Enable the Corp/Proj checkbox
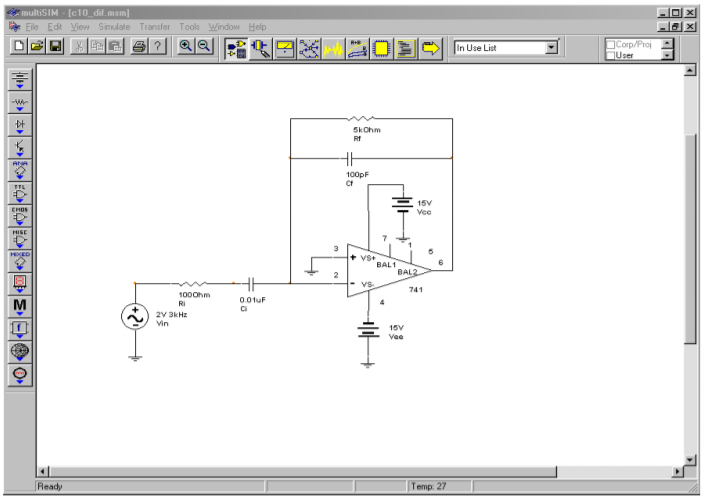This screenshot has width=705, height=500. click(609, 43)
